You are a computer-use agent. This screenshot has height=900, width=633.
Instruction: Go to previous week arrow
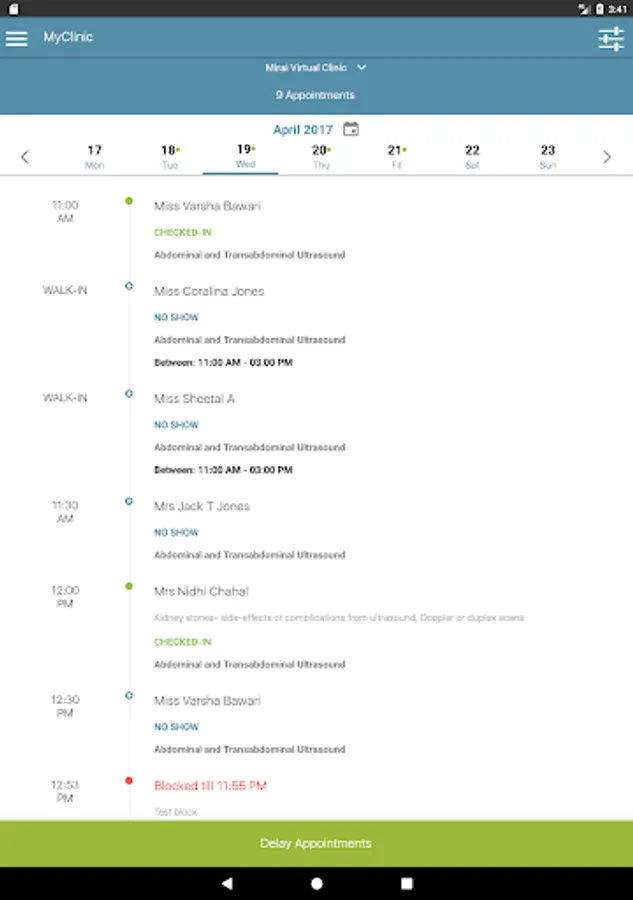point(25,157)
